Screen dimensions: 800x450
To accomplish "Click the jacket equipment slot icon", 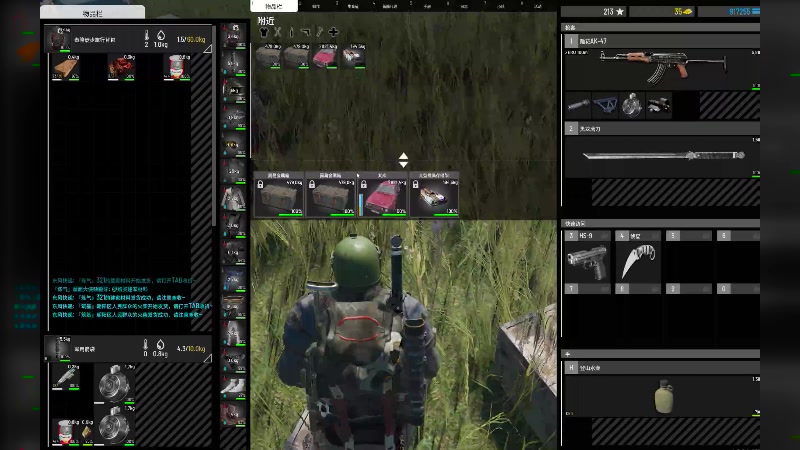I will pyautogui.click(x=233, y=198).
